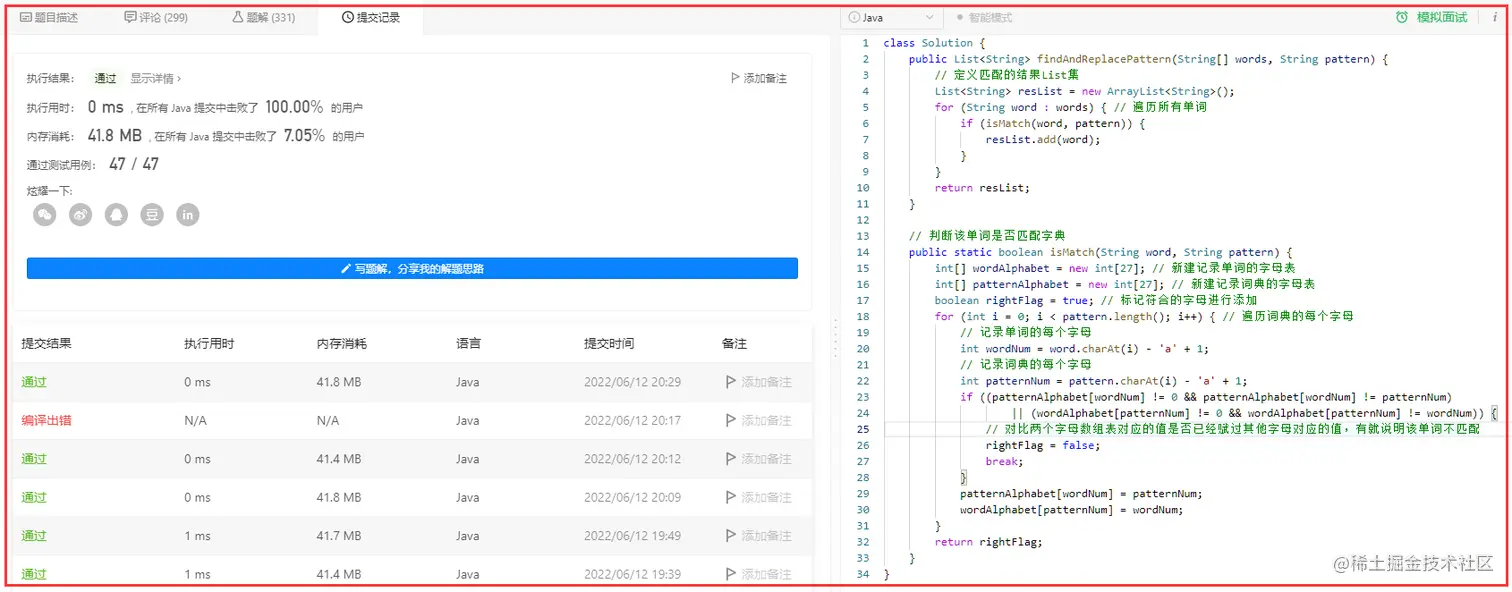Open the 通过 submission from 20:09
Viewport: 1512px width, 592px height.
34,497
